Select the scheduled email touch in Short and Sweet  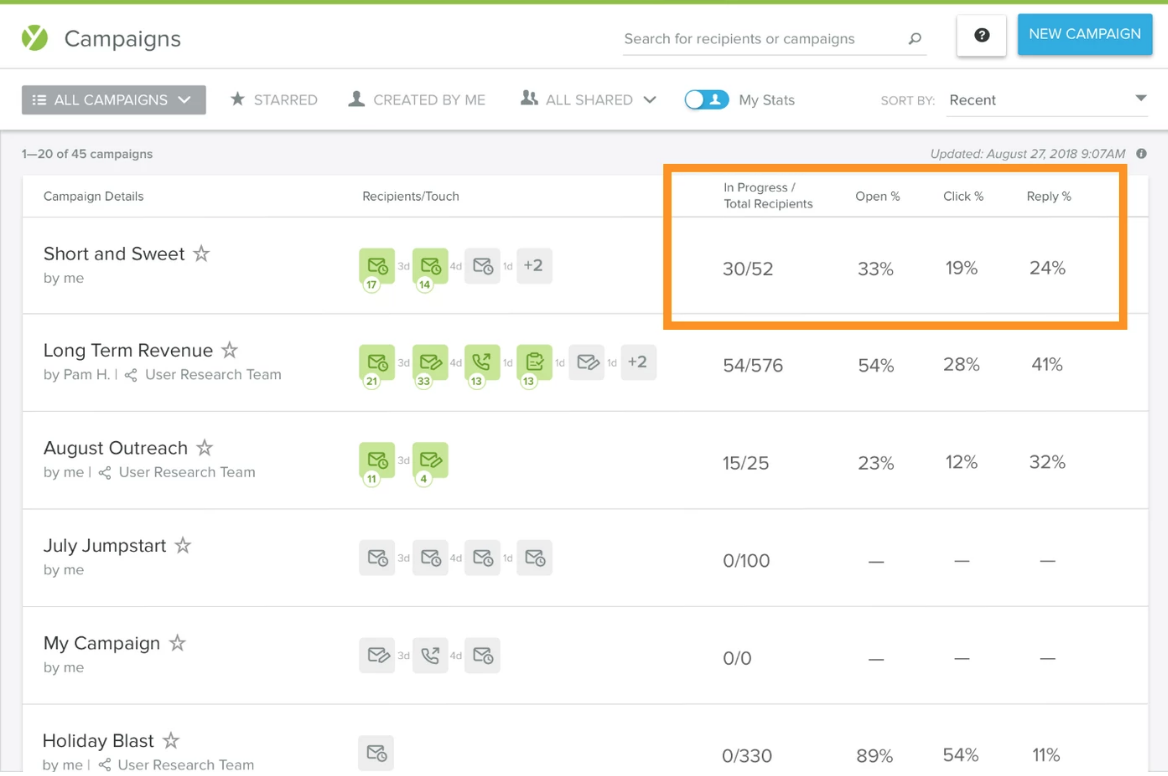coord(375,265)
